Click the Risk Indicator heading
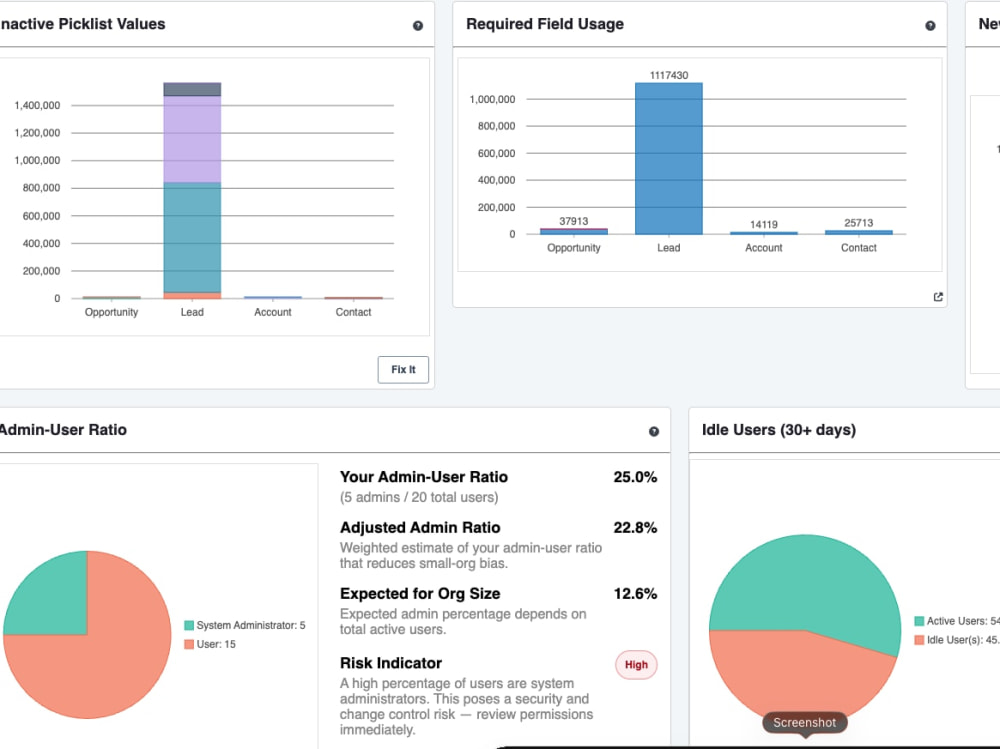Screen dimensions: 1000x749 tap(391, 664)
